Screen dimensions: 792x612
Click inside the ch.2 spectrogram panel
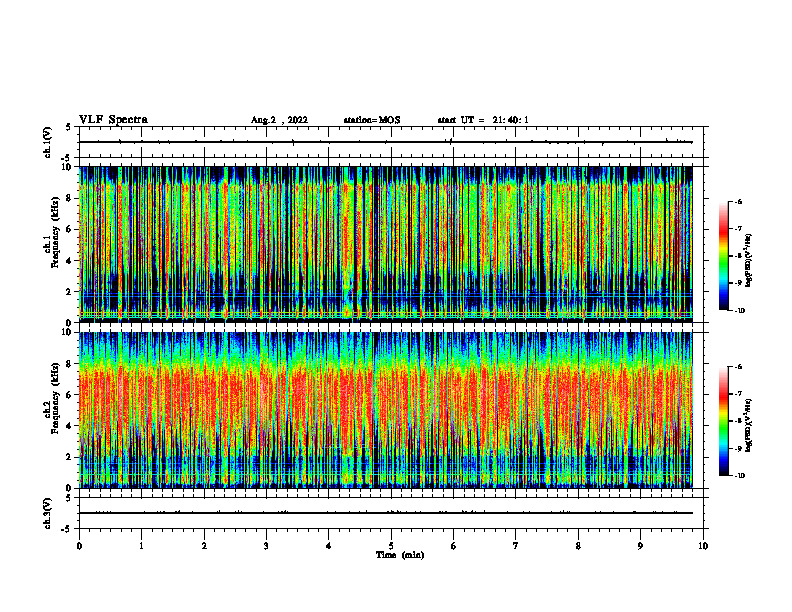pyautogui.click(x=385, y=410)
